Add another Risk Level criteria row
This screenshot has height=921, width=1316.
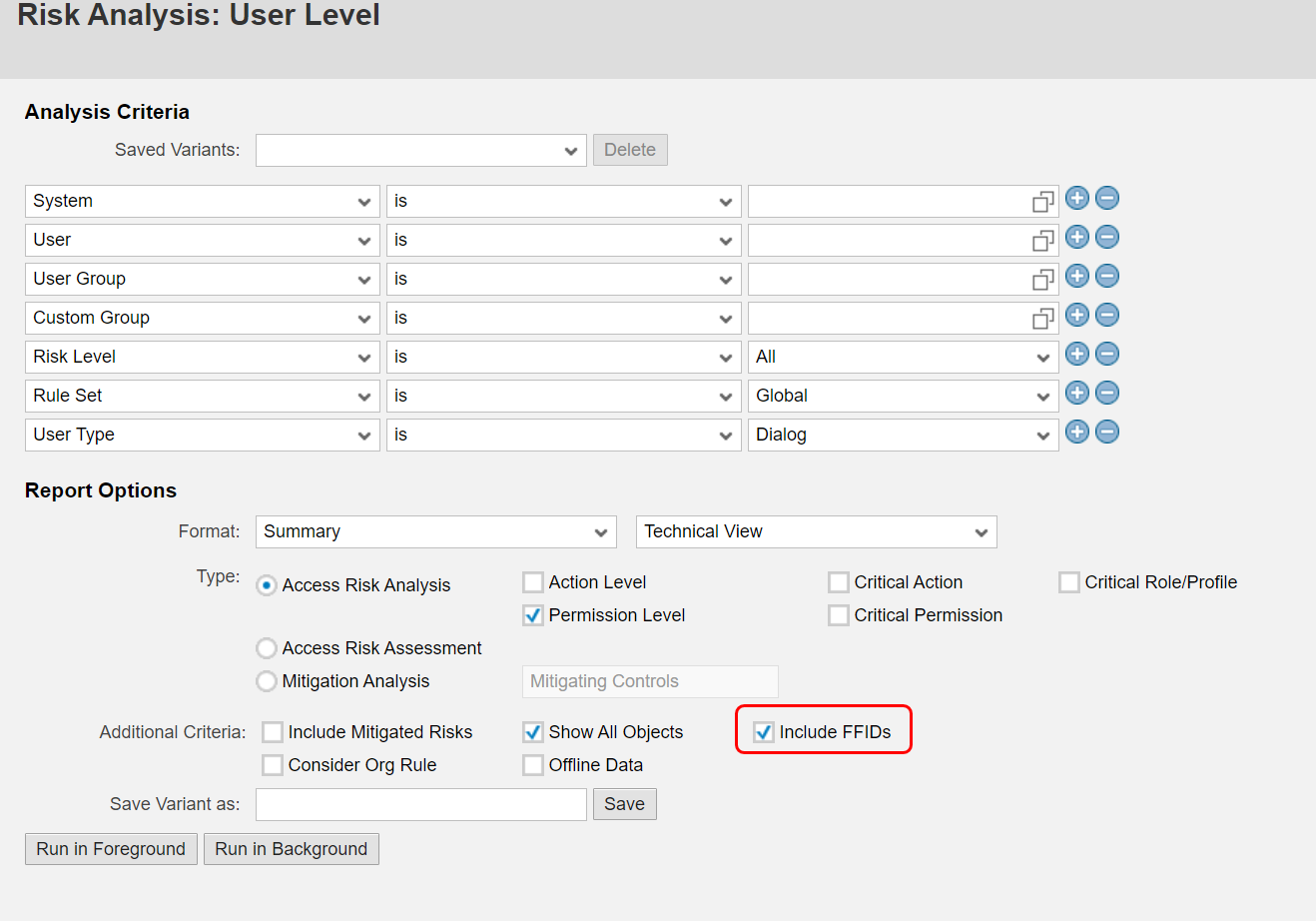1076,354
